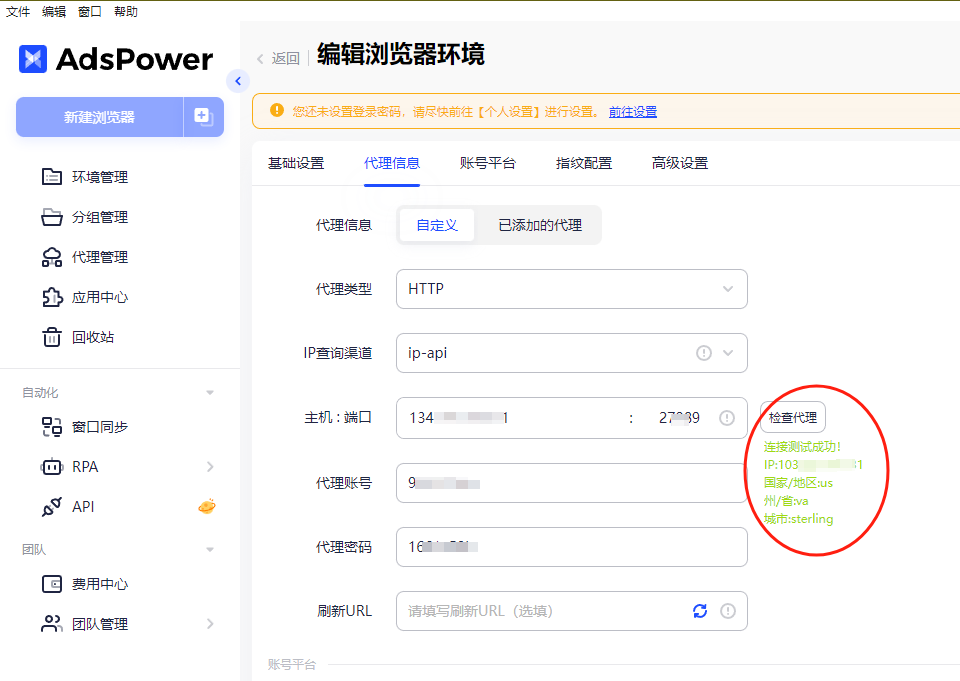
Task: Switch to the 代理信息 tab
Action: point(392,163)
